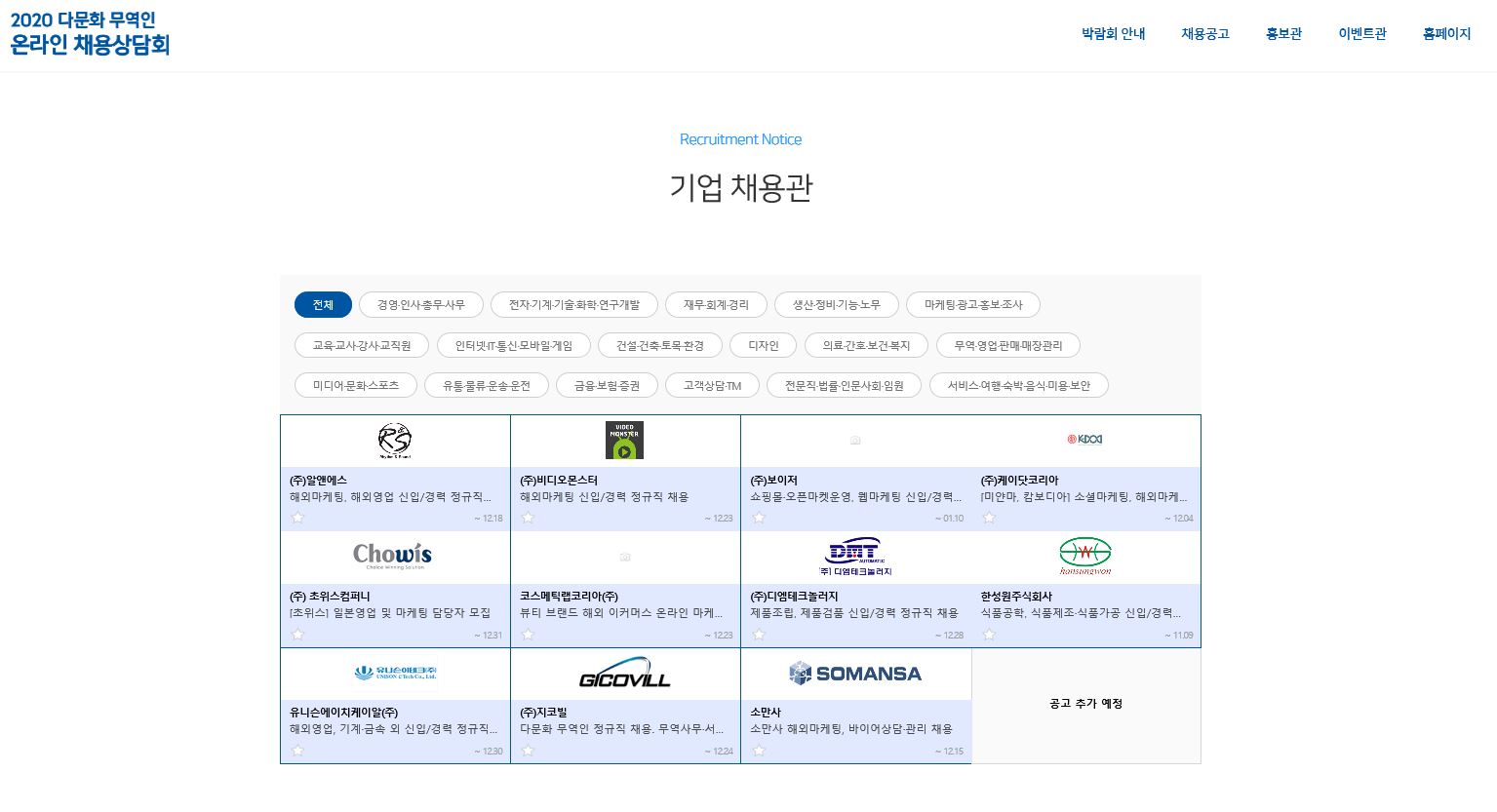Screen dimensions: 1497x812
Task: Star the 한성원주식회사 job posting
Action: pos(989,635)
